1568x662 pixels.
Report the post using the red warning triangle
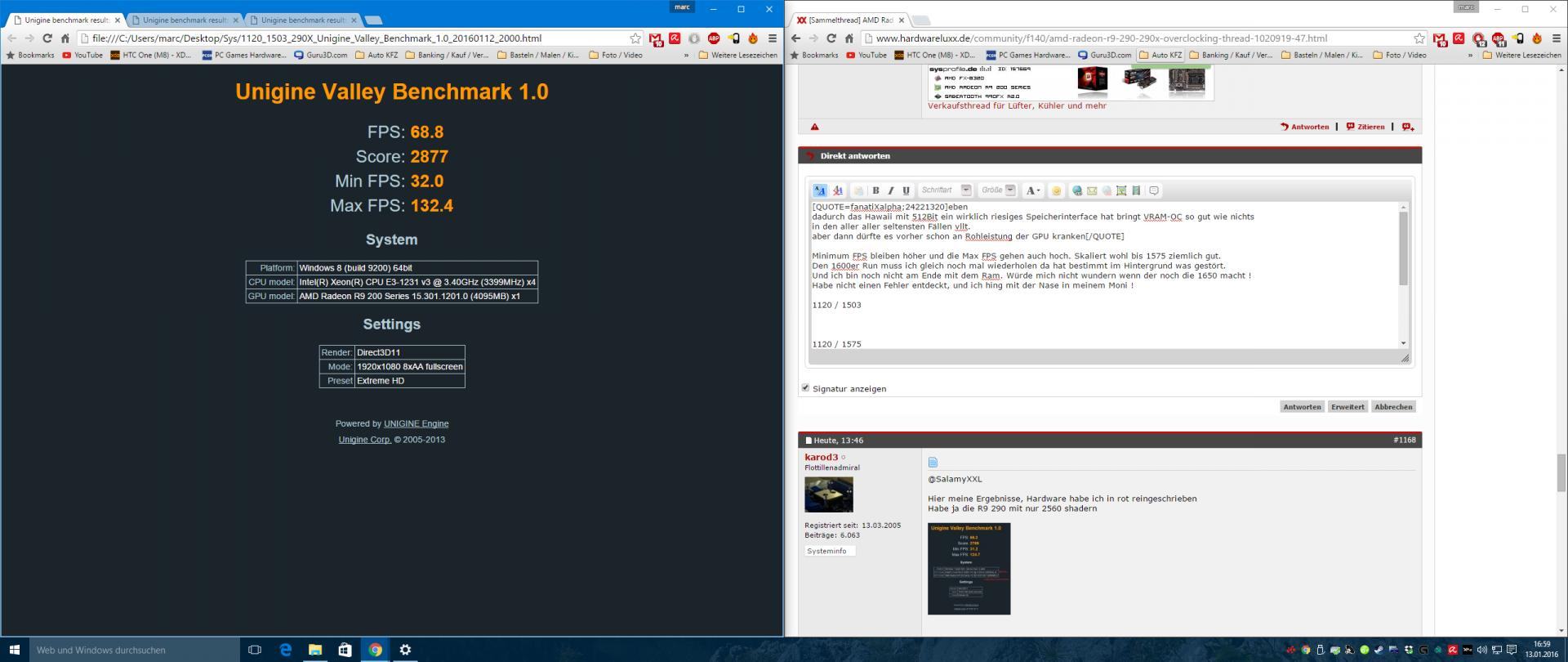coord(814,127)
